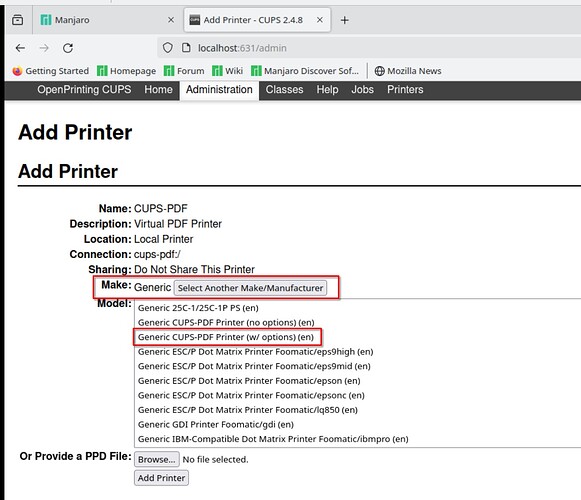Image resolution: width=581 pixels, height=500 pixels.
Task: Reload the current page
Action: click(x=68, y=48)
